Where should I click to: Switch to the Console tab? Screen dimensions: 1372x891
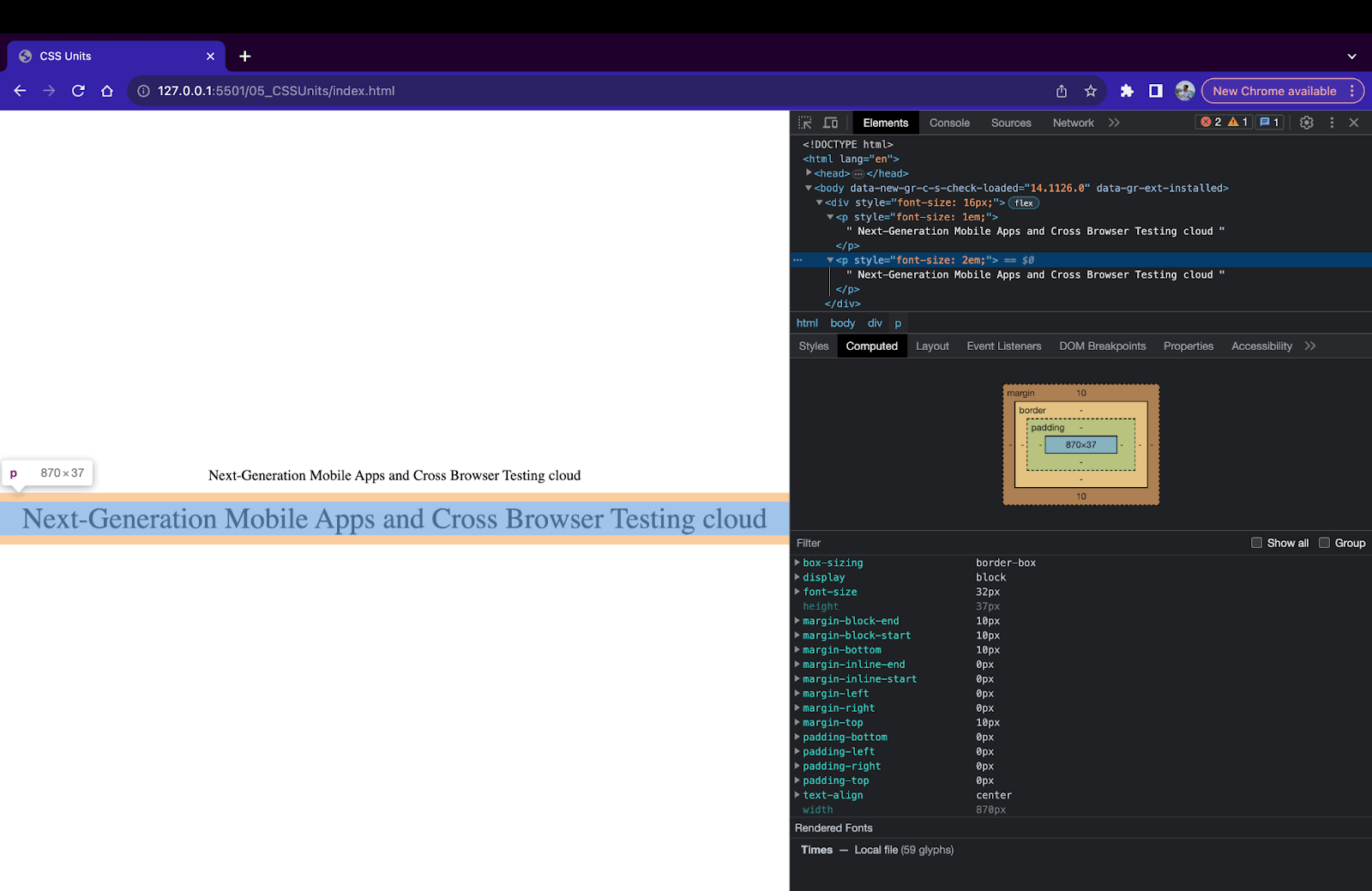[949, 123]
